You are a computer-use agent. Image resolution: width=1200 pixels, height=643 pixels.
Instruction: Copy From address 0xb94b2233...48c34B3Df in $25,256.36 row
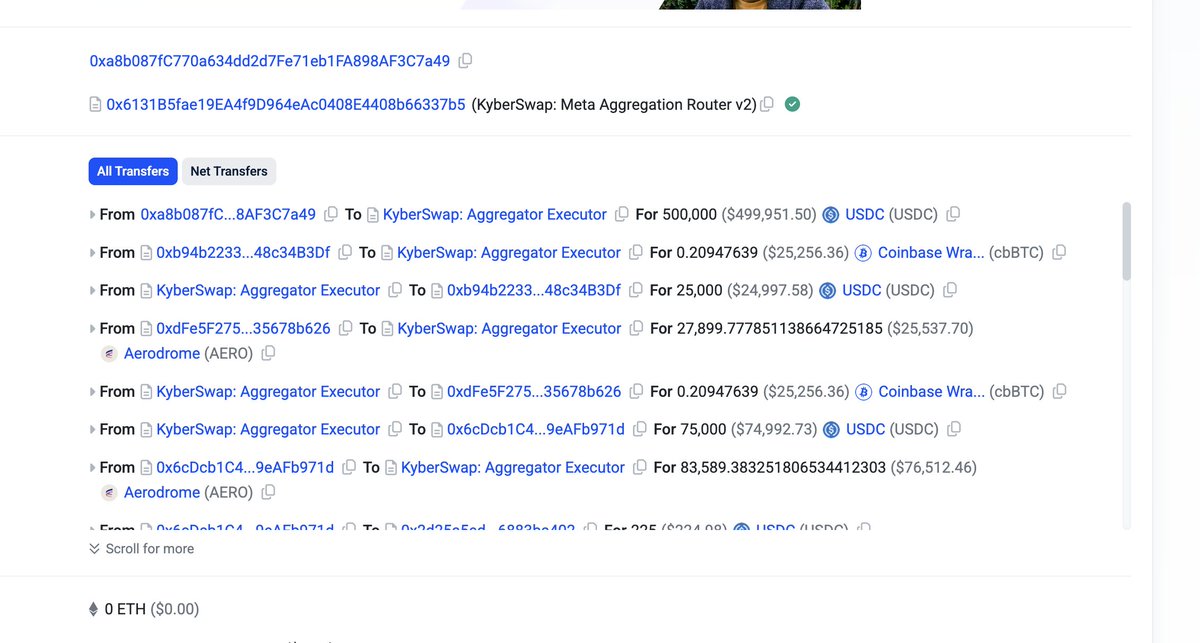pos(345,252)
